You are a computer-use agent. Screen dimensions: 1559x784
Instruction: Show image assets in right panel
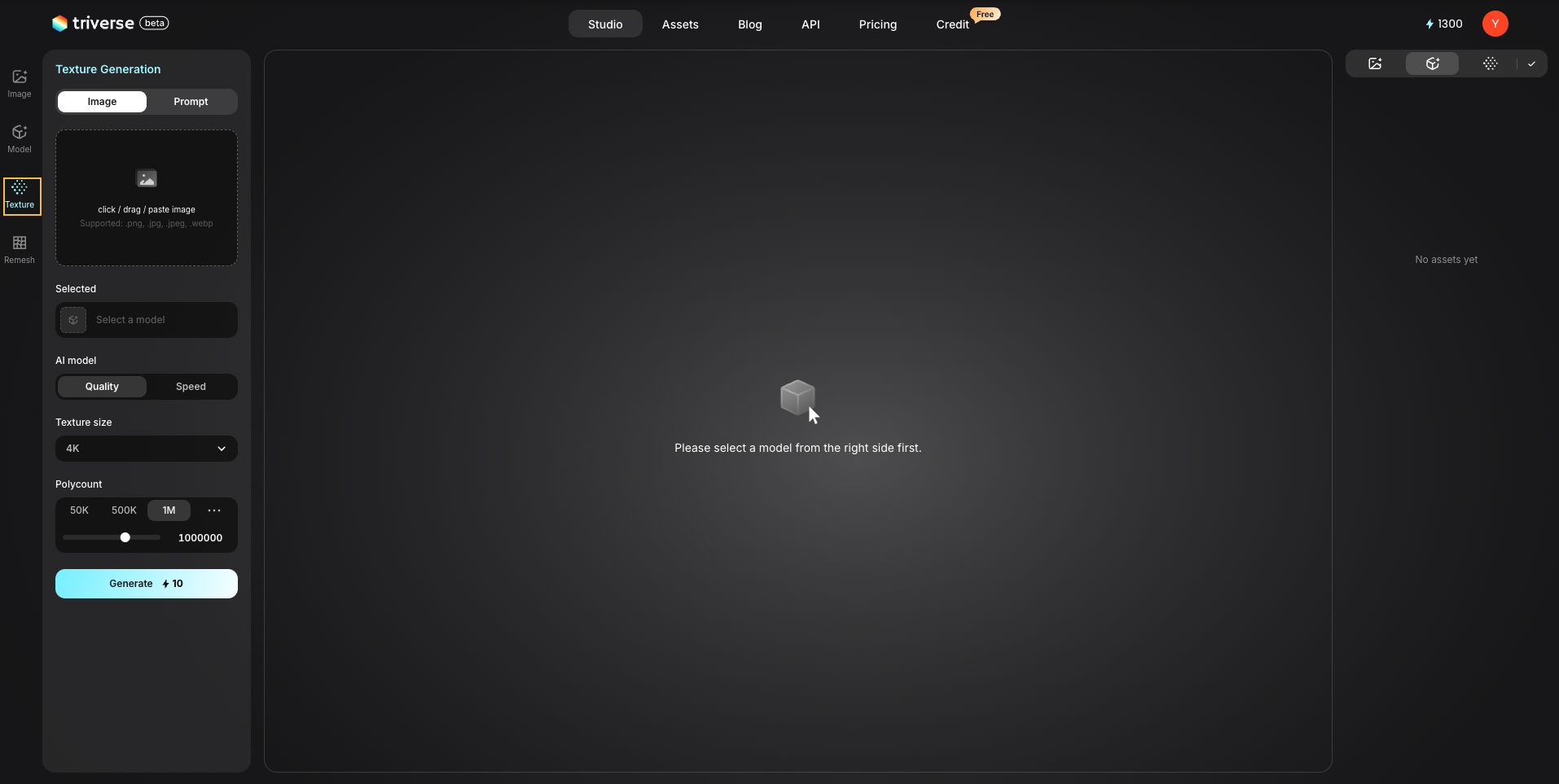click(1375, 64)
